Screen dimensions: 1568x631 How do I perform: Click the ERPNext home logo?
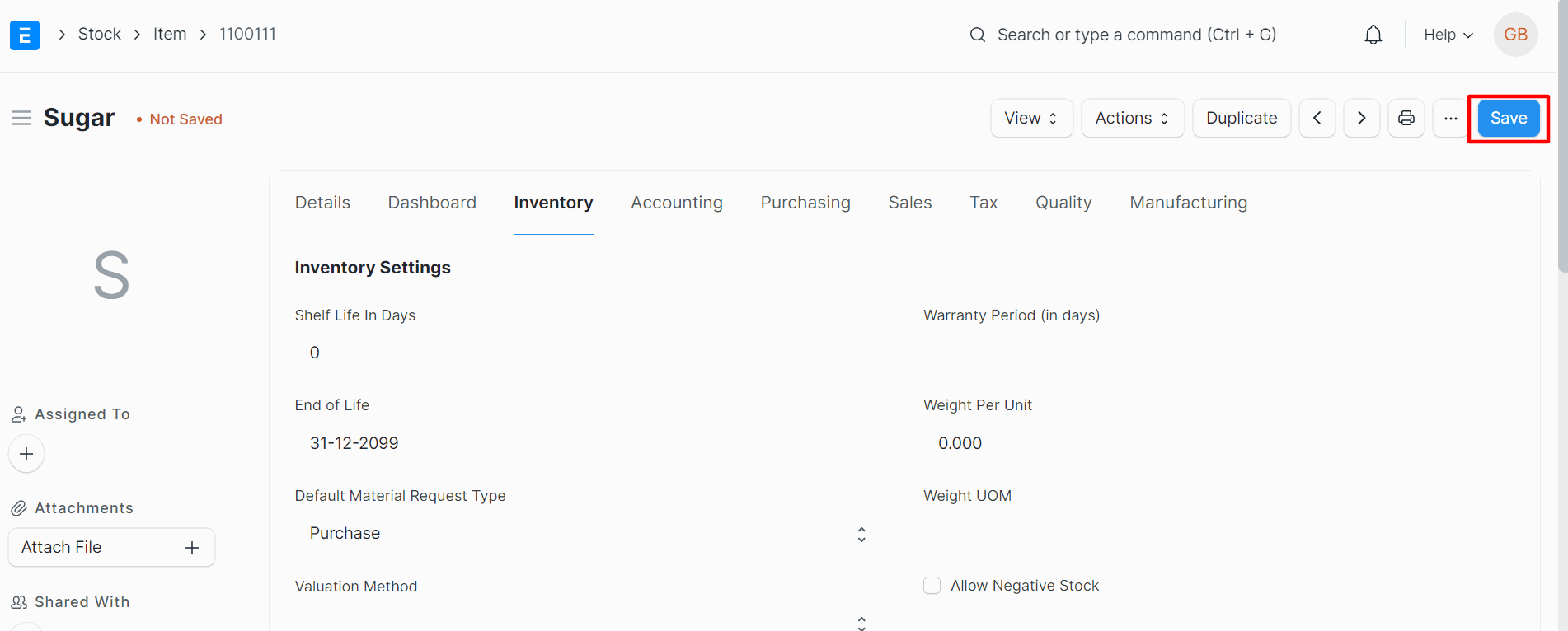pos(25,35)
